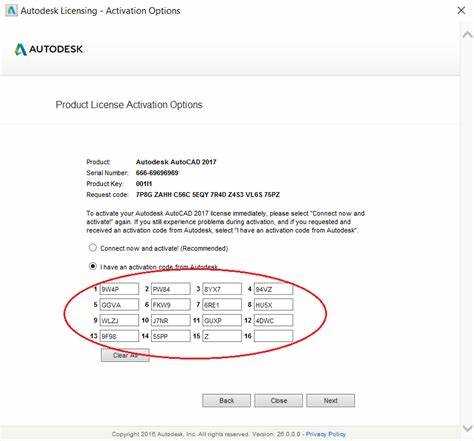474x441 pixels.
Task: Select 'Connect now and activate' radio option
Action: point(93,248)
